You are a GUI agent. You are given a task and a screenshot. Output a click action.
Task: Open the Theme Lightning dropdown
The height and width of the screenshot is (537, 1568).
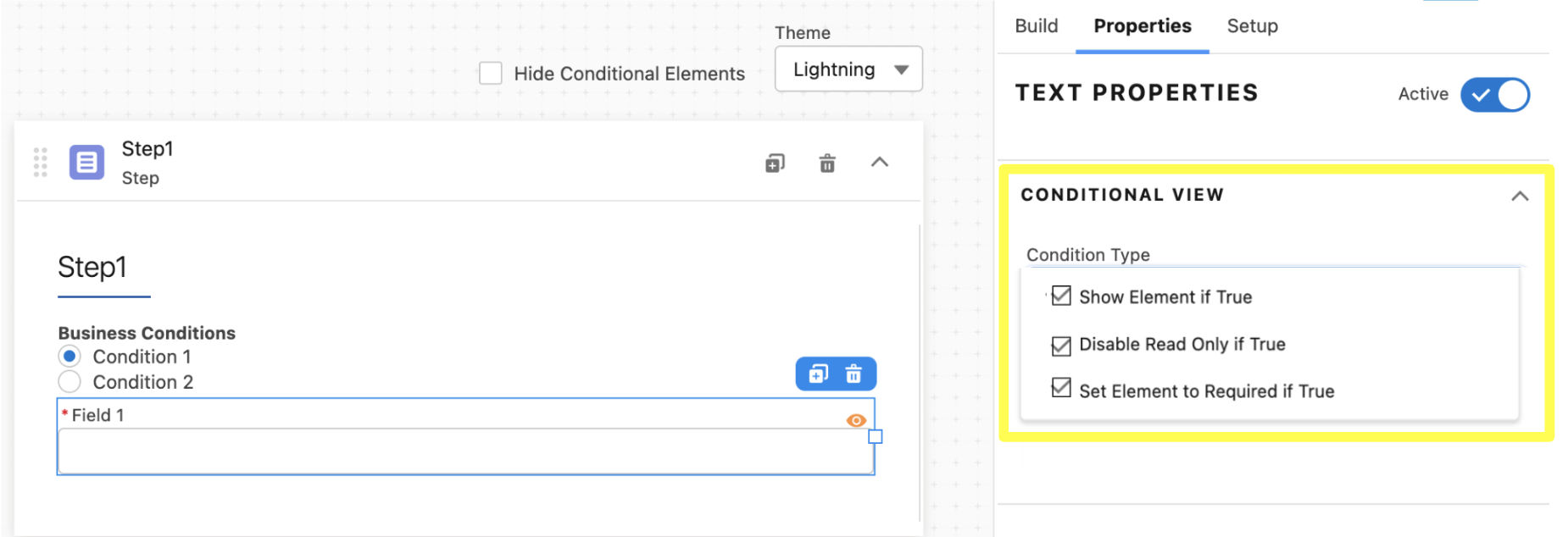[x=848, y=69]
